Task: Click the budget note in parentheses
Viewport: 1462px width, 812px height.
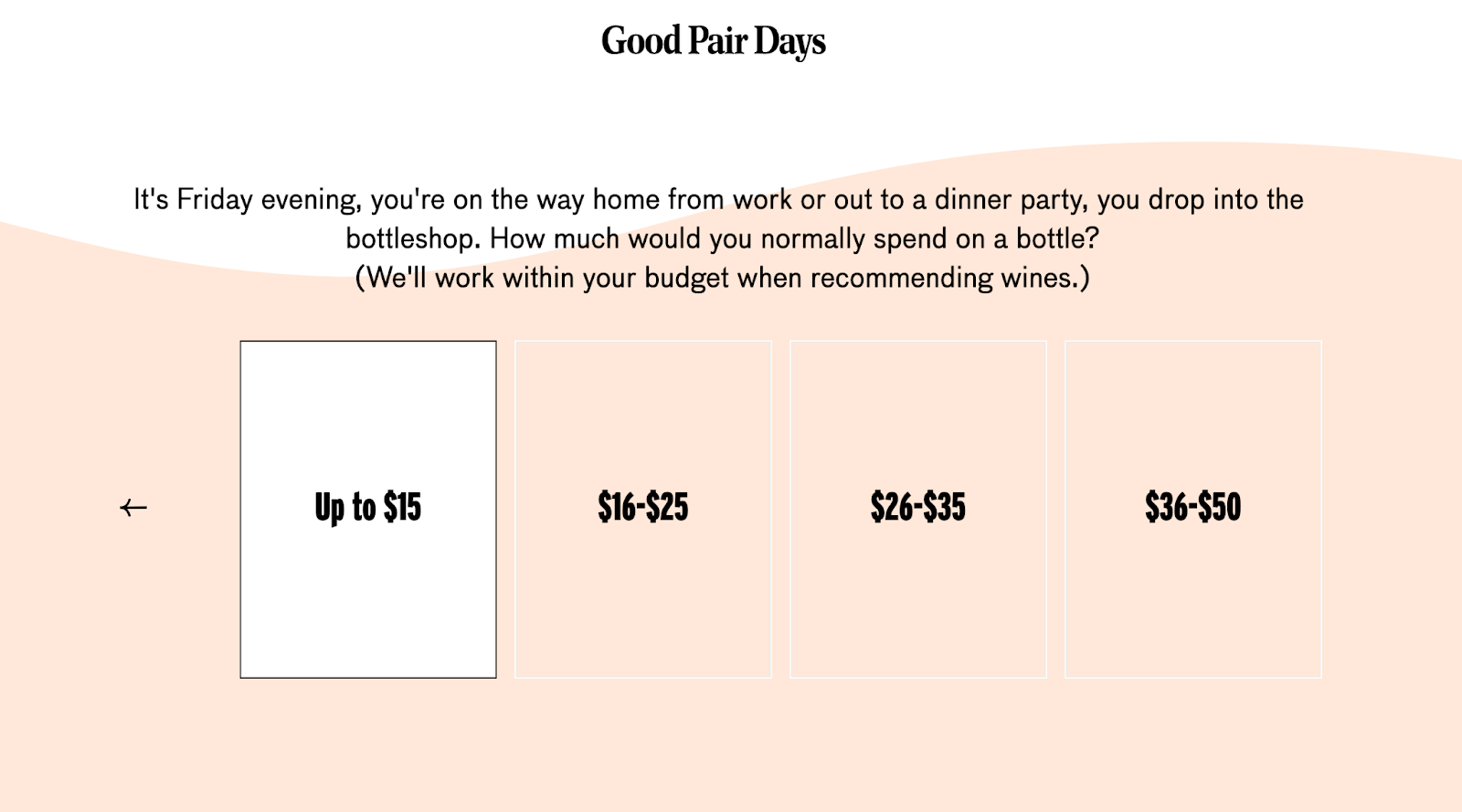Action: (x=722, y=278)
